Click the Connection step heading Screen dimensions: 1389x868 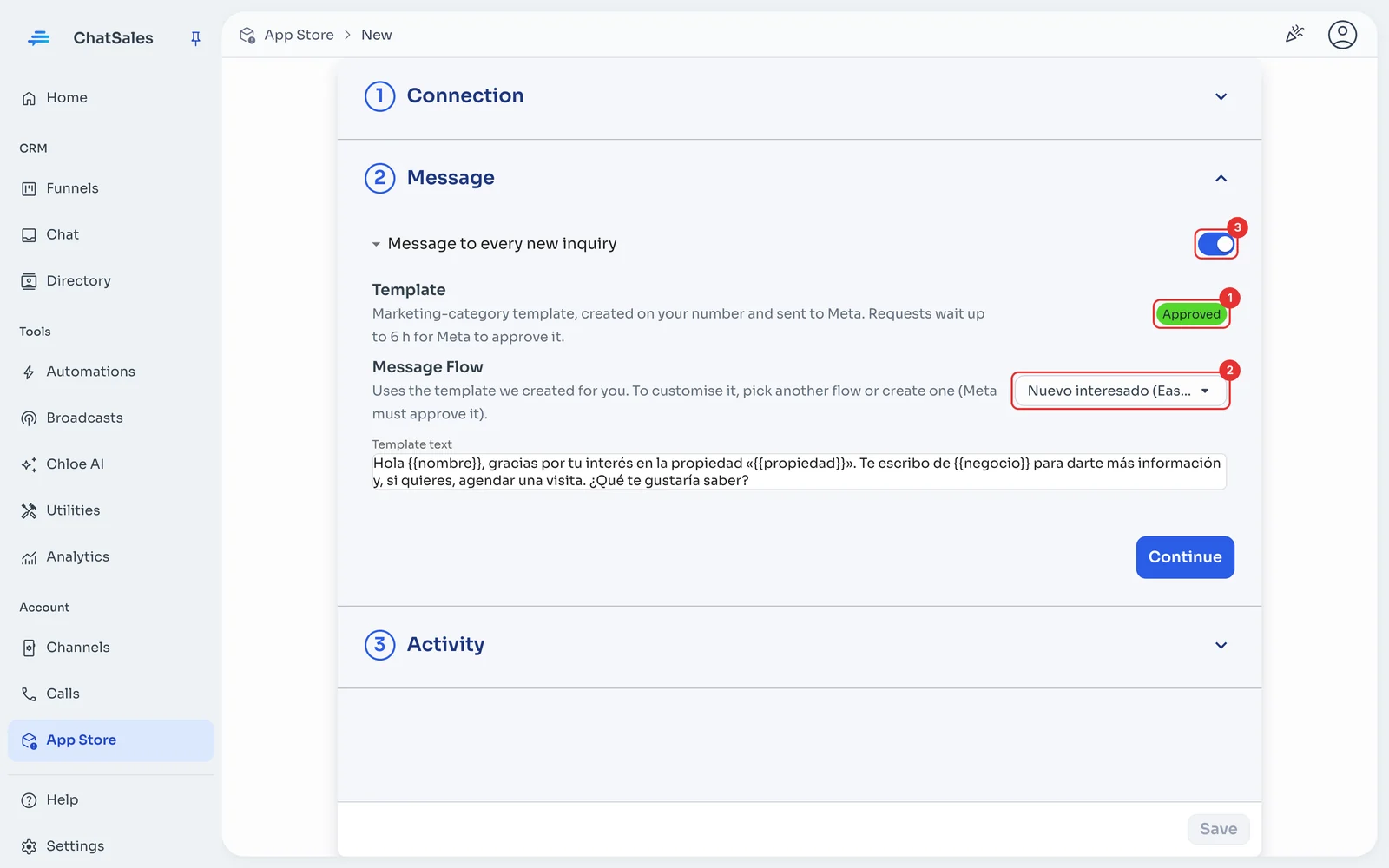[465, 95]
